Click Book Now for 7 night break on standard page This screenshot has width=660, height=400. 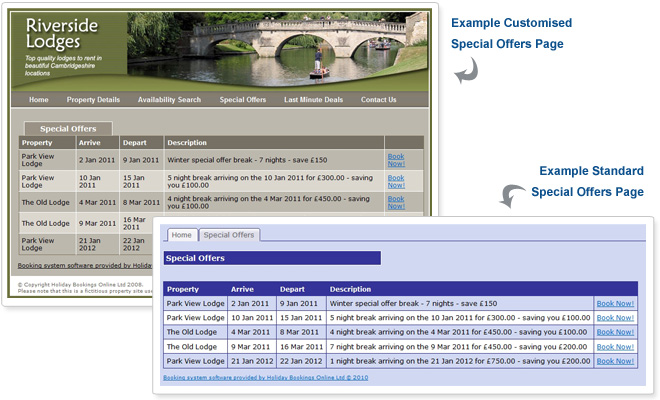click(615, 347)
